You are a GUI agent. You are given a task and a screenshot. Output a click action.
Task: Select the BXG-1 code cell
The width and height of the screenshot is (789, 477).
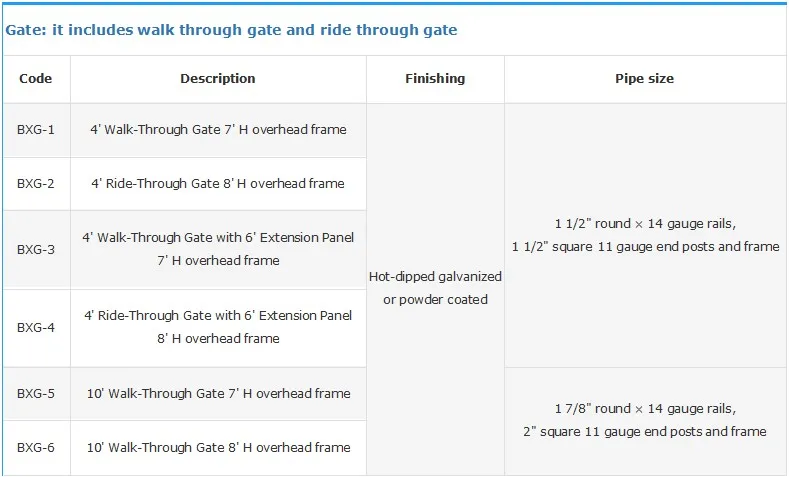click(36, 130)
